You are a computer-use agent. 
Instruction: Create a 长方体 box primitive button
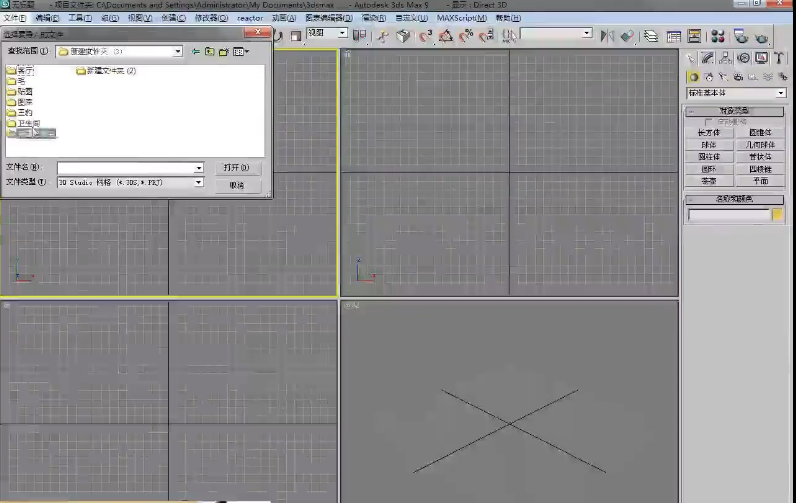point(709,132)
